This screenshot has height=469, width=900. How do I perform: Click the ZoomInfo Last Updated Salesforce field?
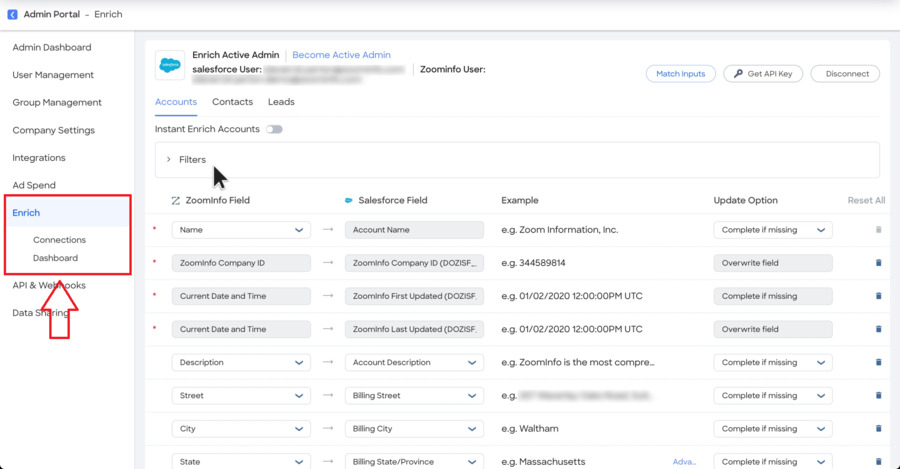click(414, 330)
